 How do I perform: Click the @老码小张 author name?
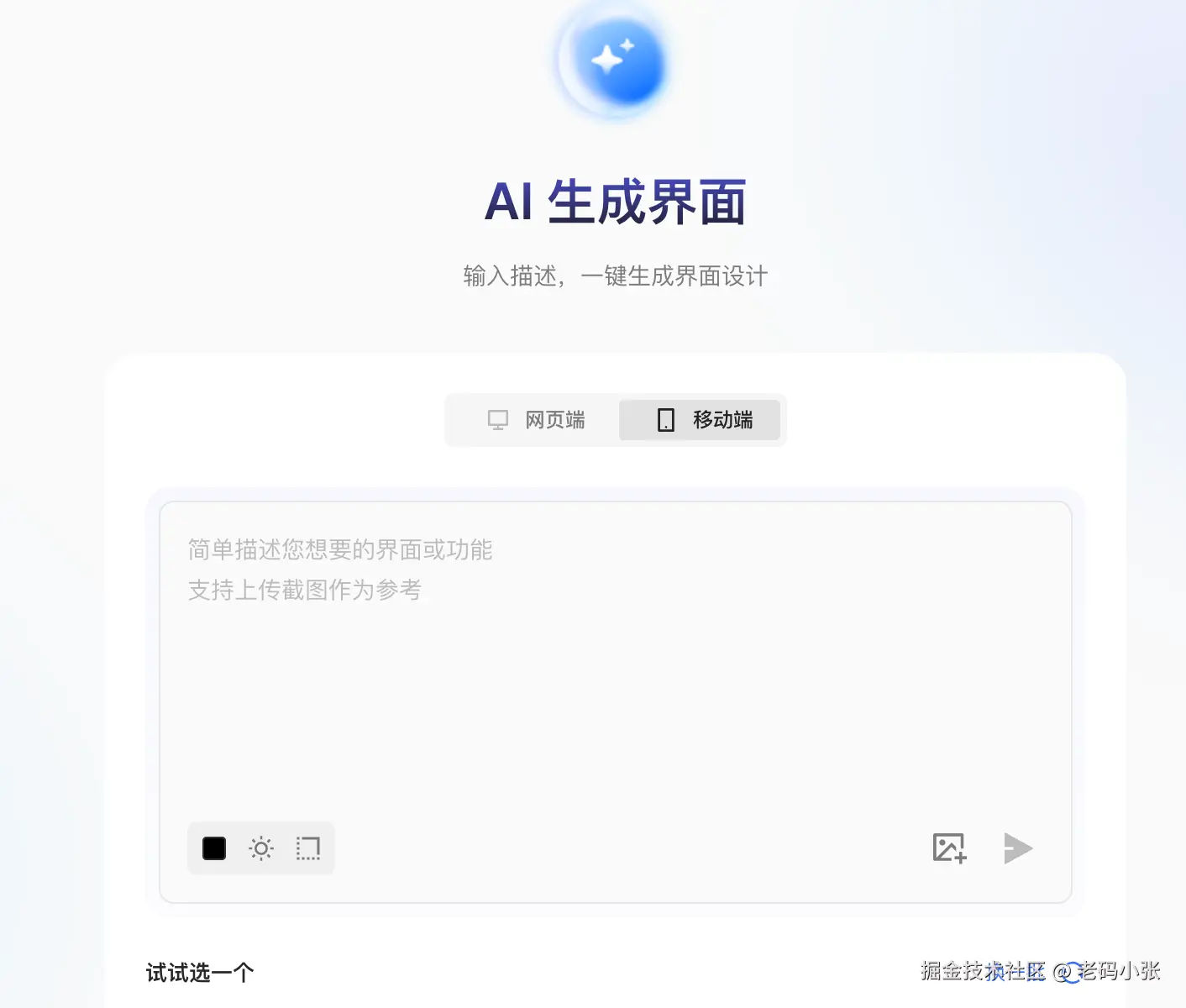[1107, 971]
